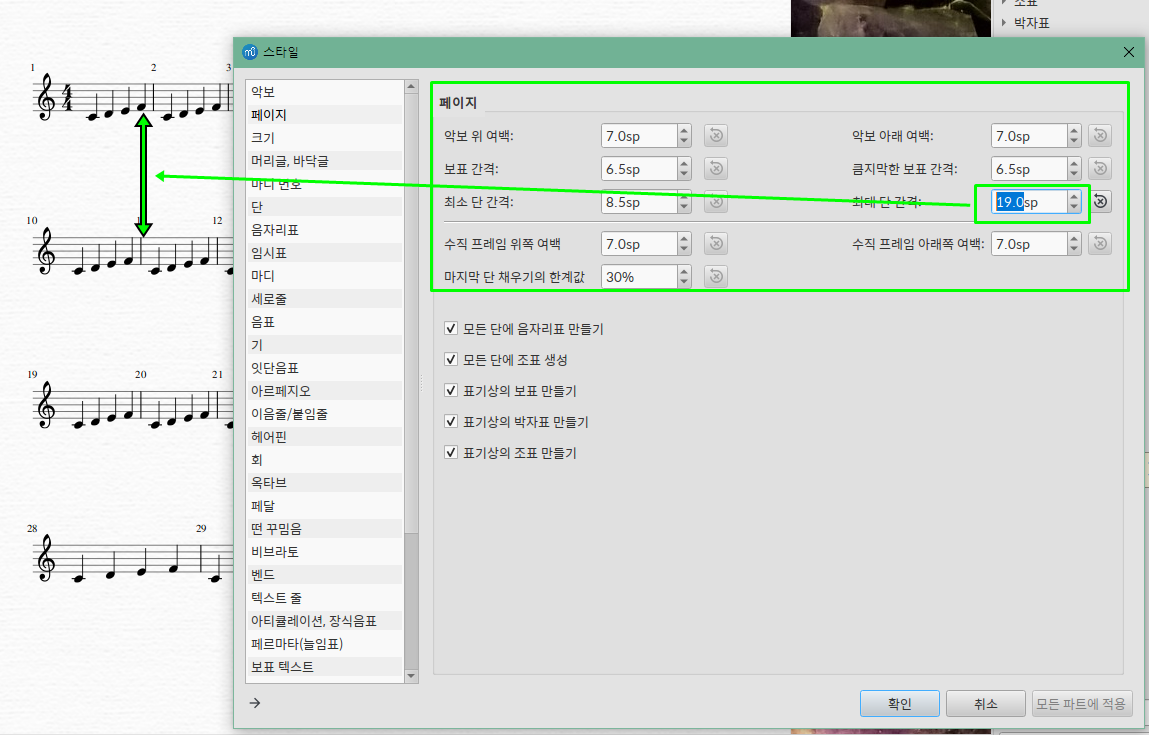Cancel the style dialog with 취소
The image size is (1149, 735).
[986, 703]
